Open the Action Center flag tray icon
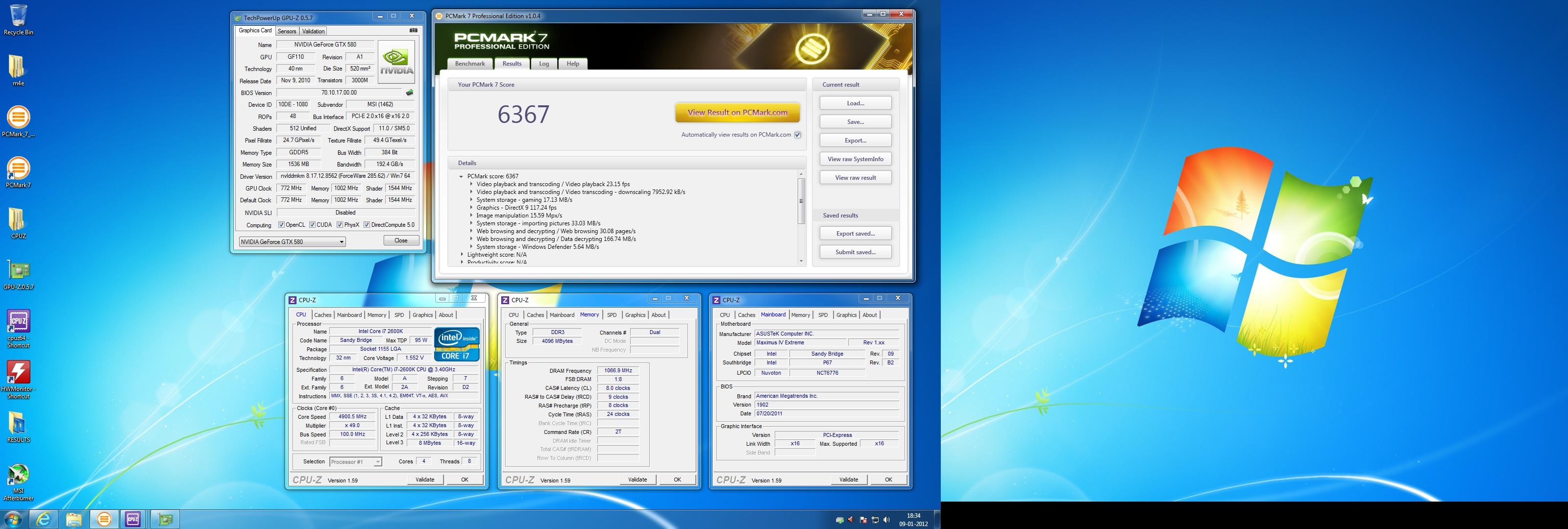The image size is (1568, 529). tap(863, 520)
